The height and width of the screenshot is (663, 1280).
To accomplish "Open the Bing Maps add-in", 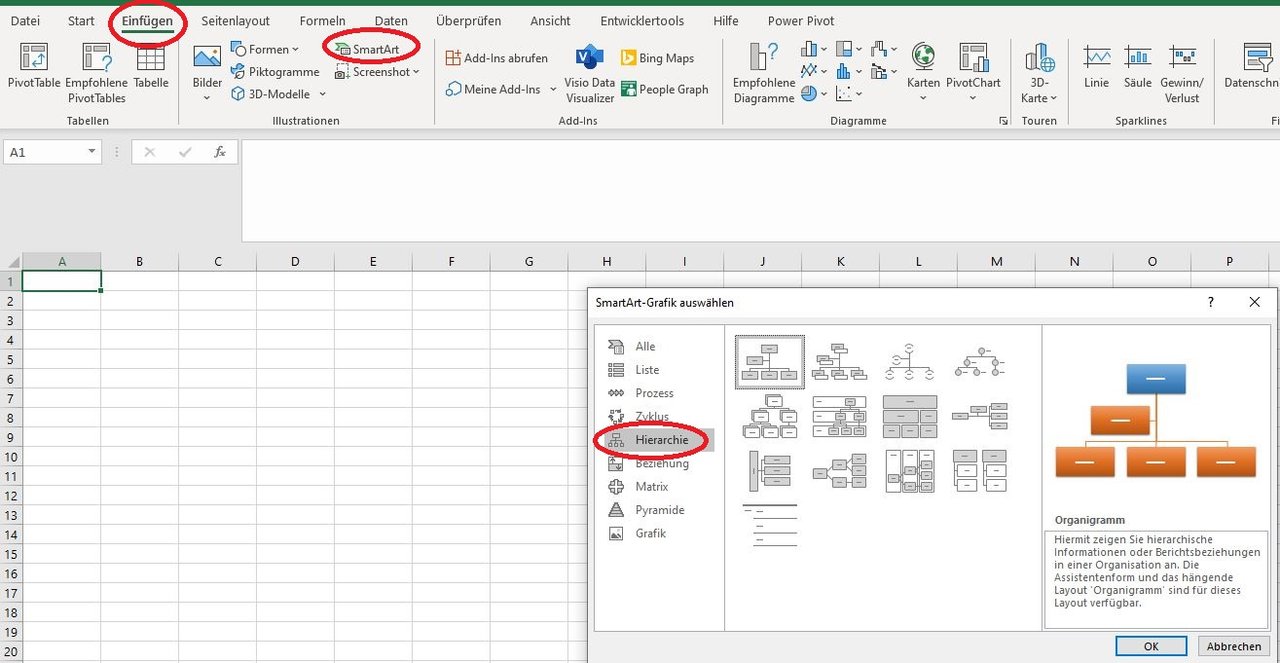I will (660, 58).
